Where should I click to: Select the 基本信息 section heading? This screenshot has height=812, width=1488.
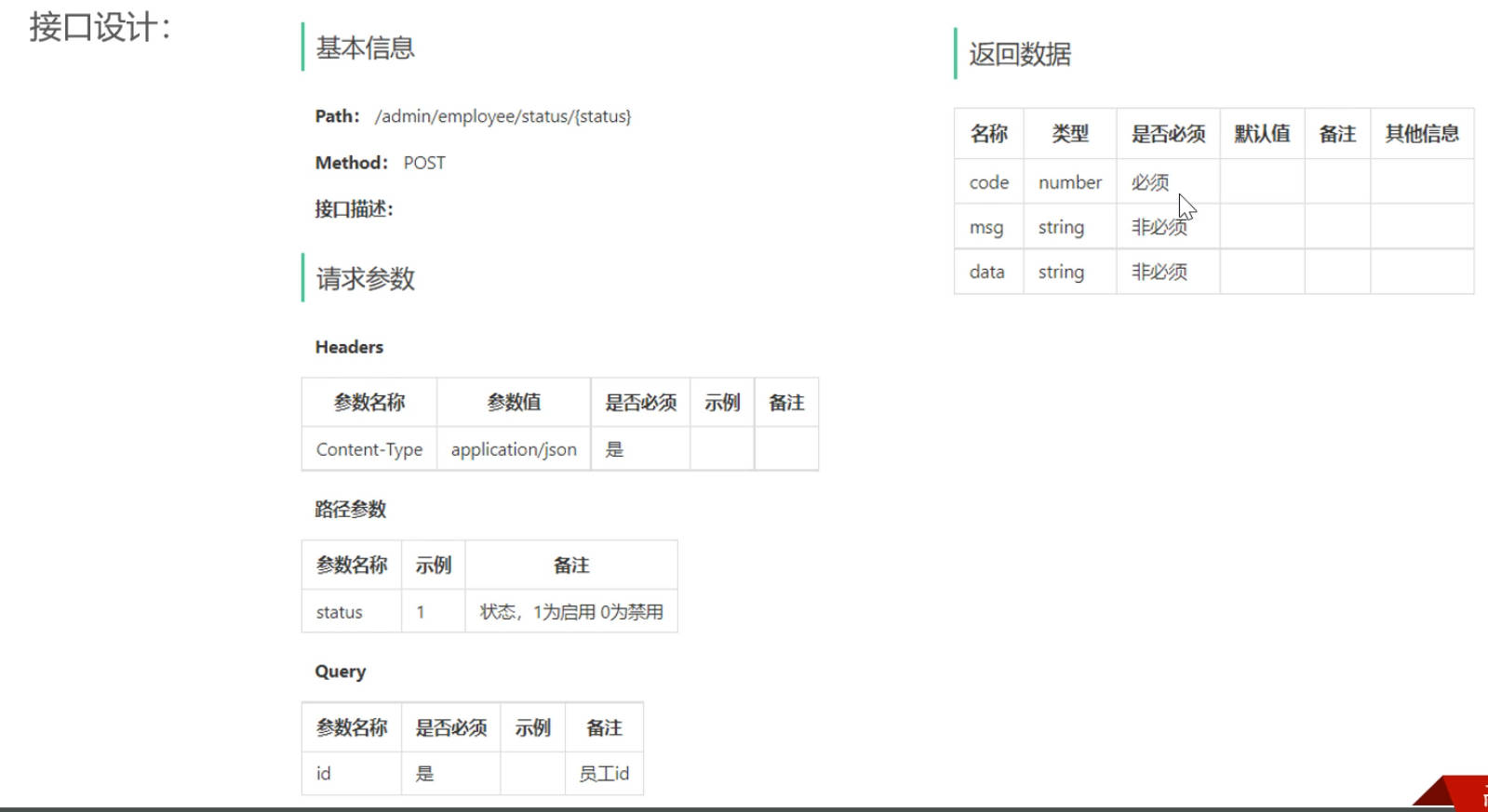click(x=365, y=48)
